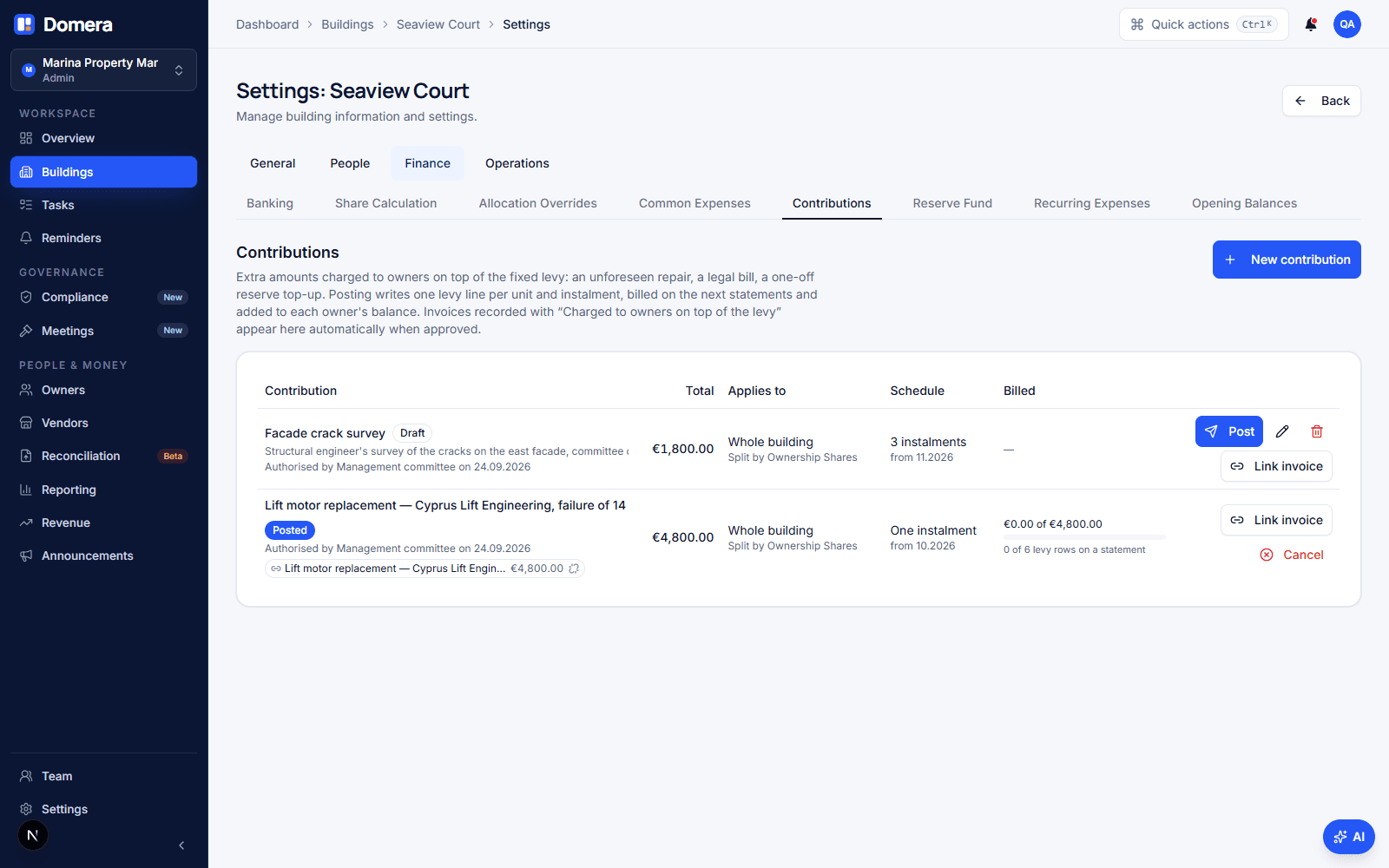Open the Opening Balances sub-tab
Viewport: 1389px width, 868px height.
[x=1244, y=203]
